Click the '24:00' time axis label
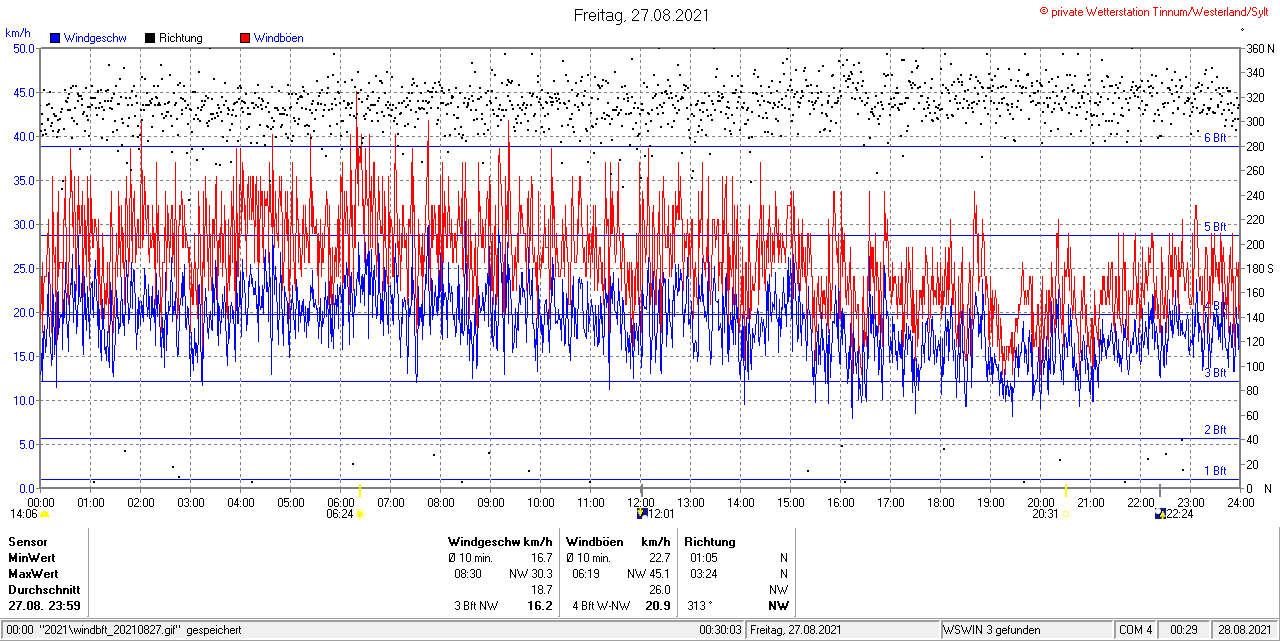The height and width of the screenshot is (641, 1280). coord(1241,502)
